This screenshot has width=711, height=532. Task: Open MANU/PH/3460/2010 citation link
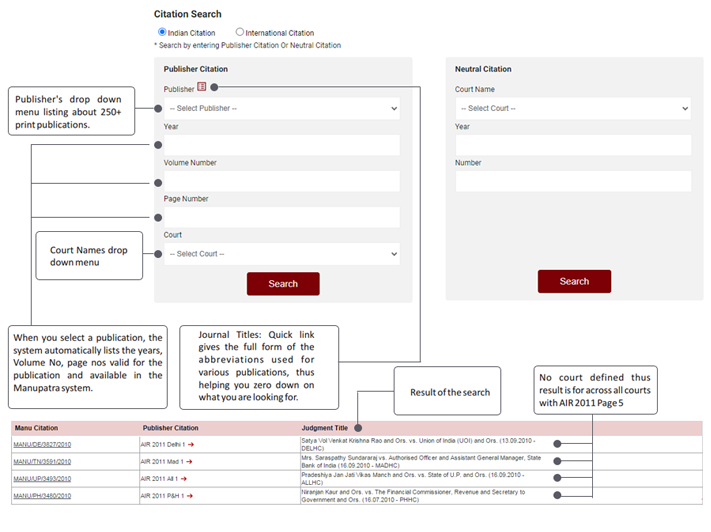tap(42, 495)
